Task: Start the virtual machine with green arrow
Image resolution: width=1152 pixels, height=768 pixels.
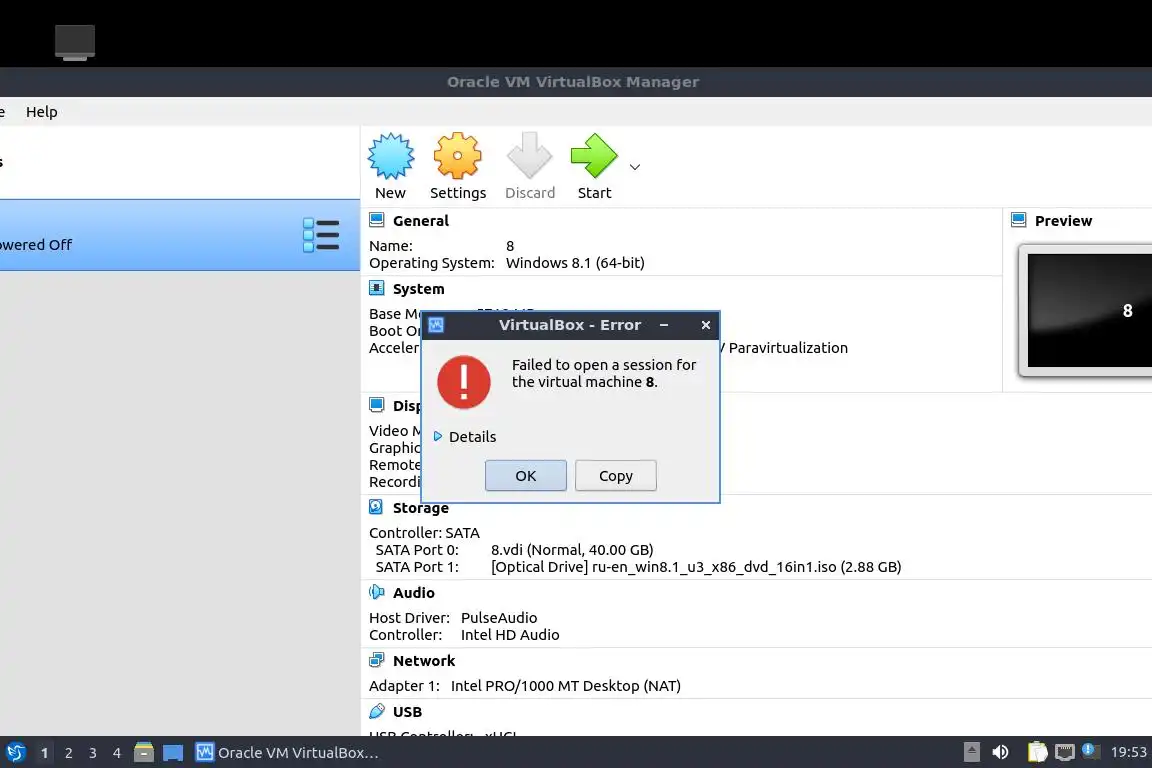Action: click(594, 156)
